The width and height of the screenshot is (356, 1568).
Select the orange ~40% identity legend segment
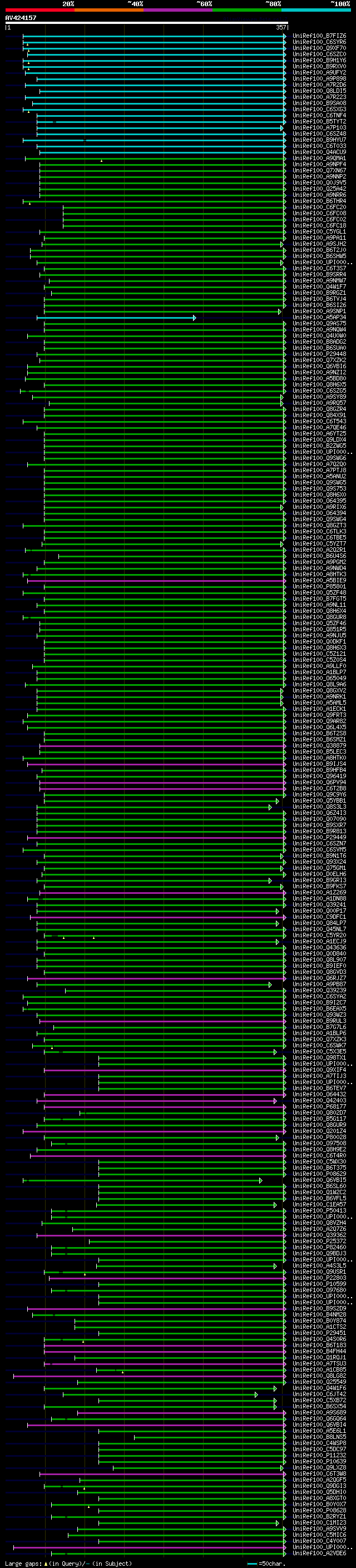click(x=109, y=10)
